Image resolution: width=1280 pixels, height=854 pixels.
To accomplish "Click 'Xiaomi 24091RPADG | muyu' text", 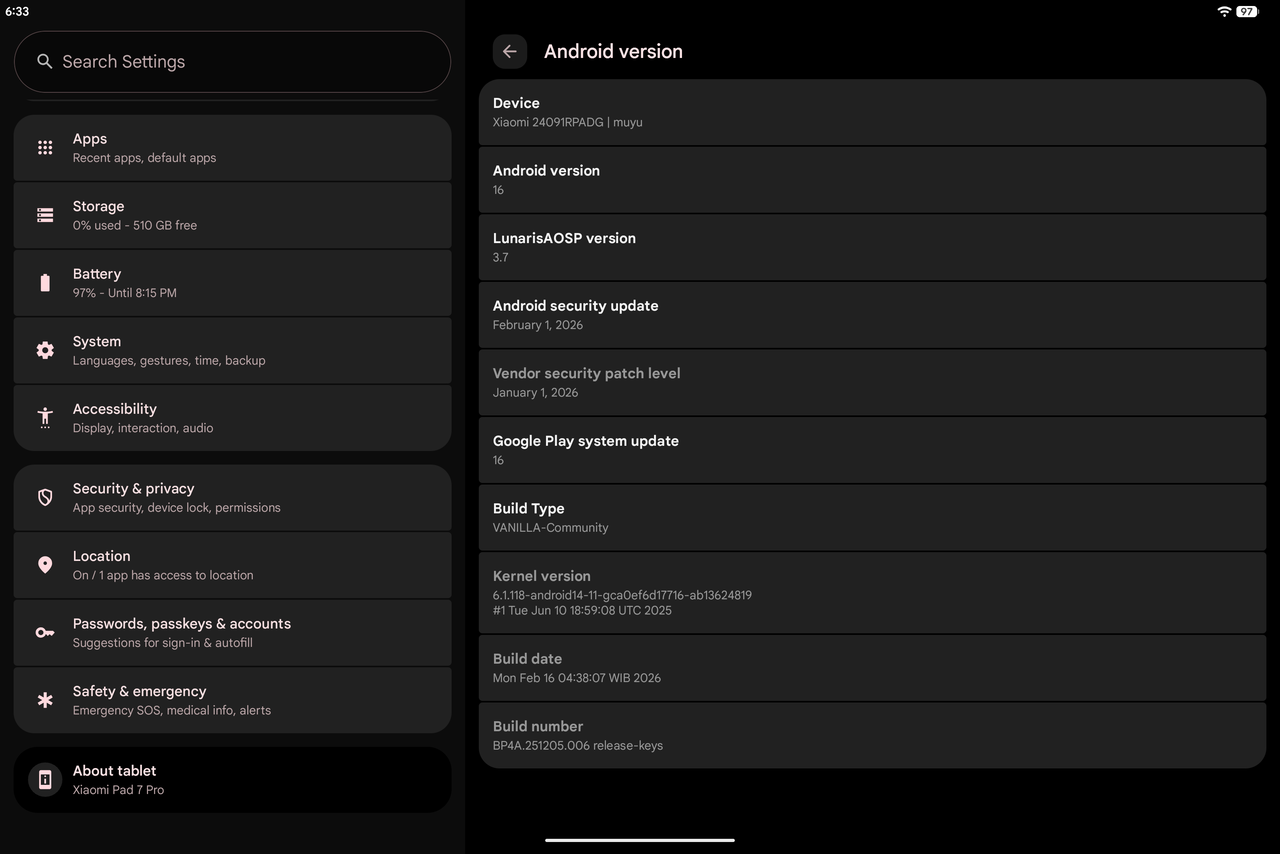I will tap(568, 122).
